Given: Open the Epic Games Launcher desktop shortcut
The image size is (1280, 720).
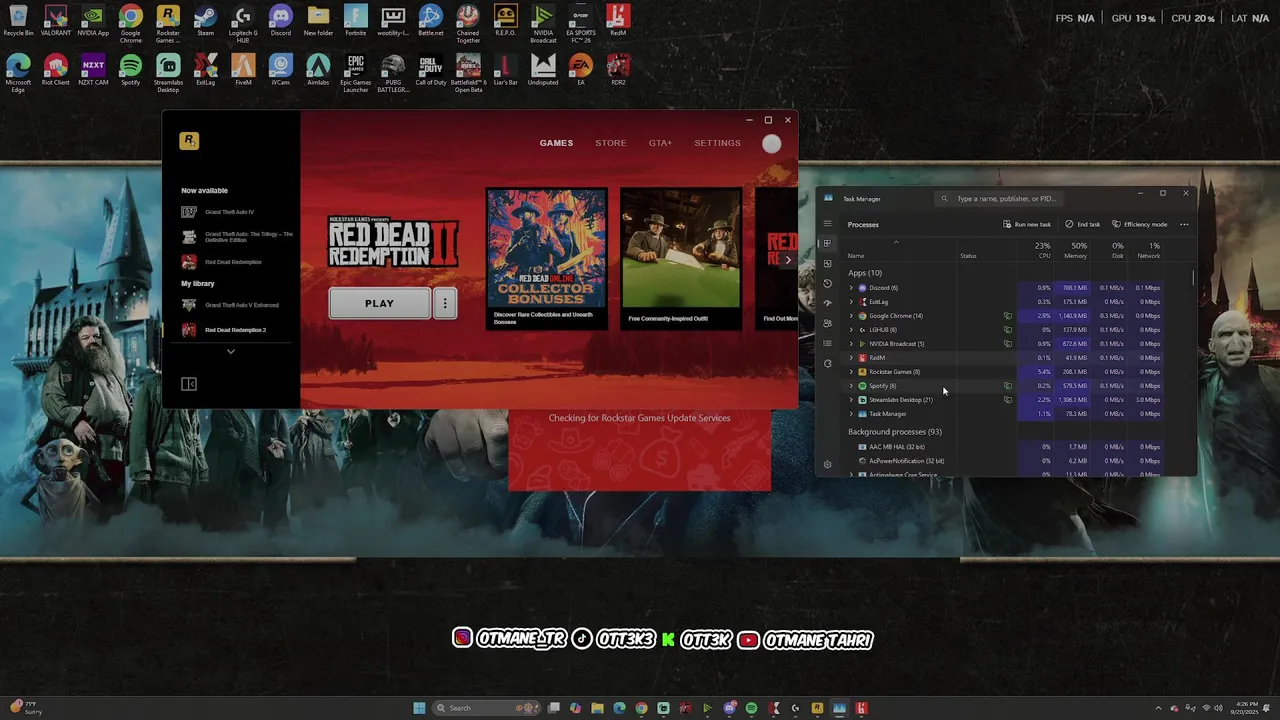Looking at the screenshot, I should pyautogui.click(x=356, y=73).
